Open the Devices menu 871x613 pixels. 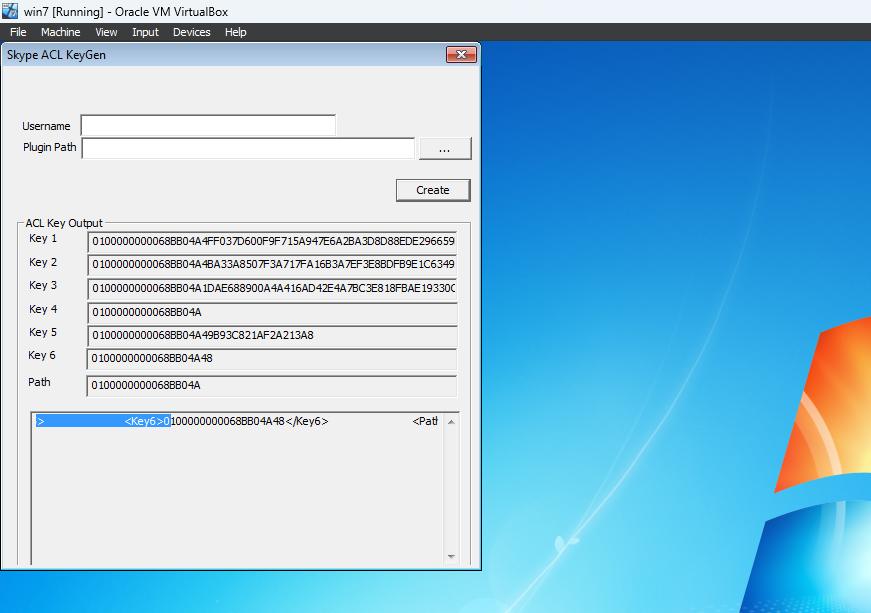pyautogui.click(x=192, y=32)
